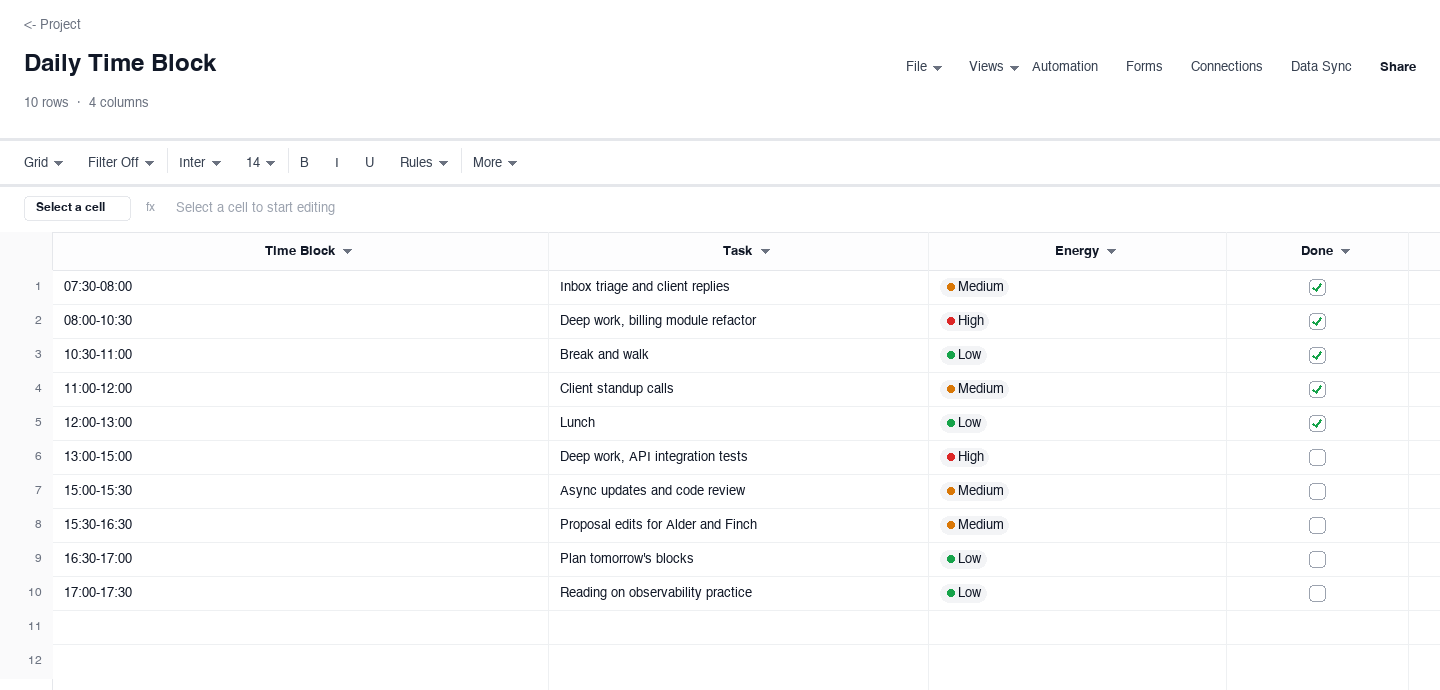Open the Forms menu item
The width and height of the screenshot is (1440, 690).
(1144, 67)
